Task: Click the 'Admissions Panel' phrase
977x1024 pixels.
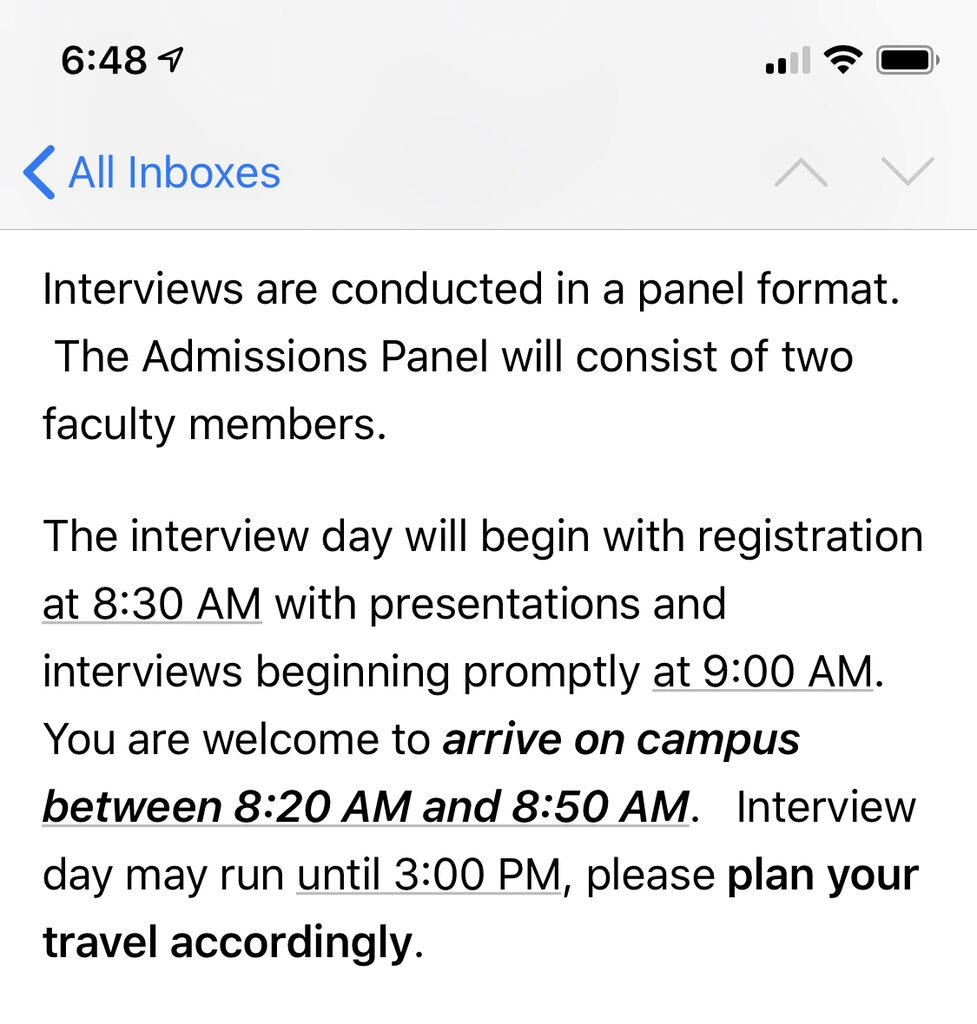Action: point(315,357)
